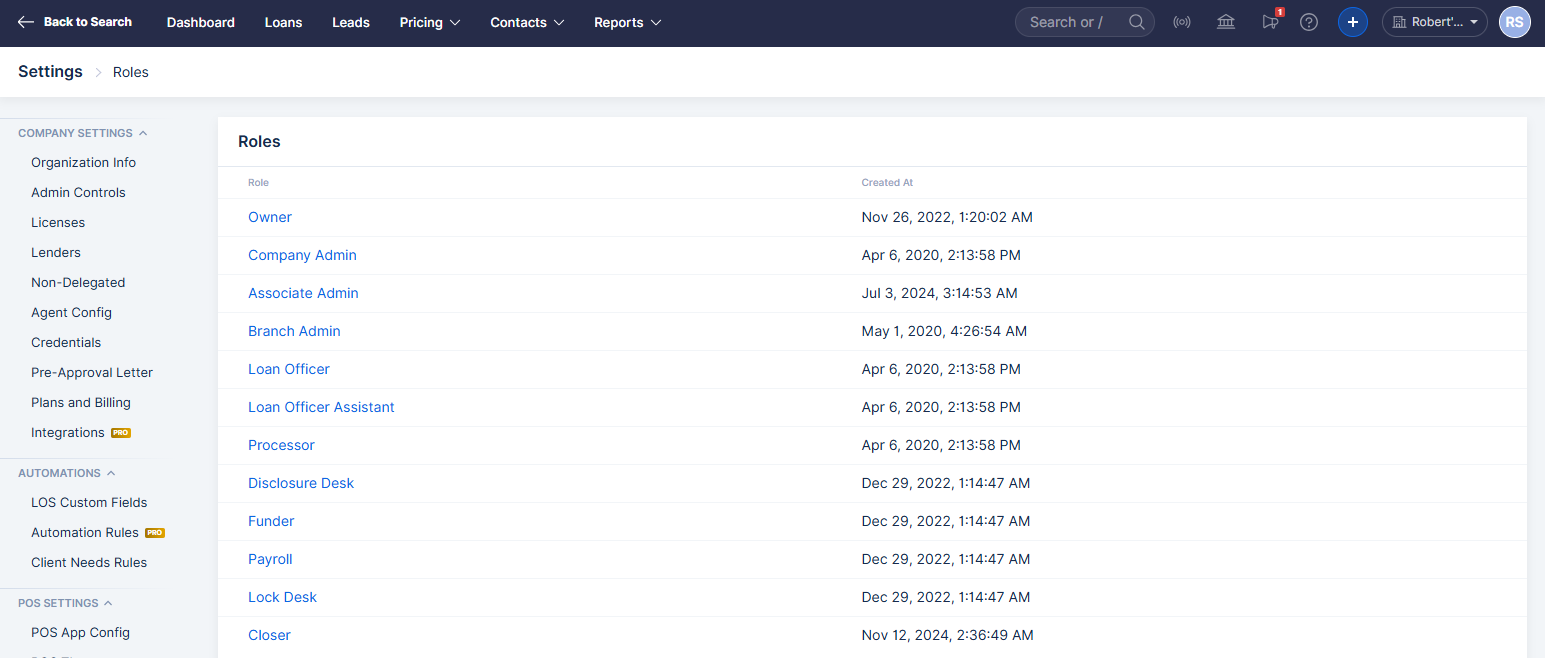Click the Created At column header
Screen dimensions: 1545x658
coord(887,183)
